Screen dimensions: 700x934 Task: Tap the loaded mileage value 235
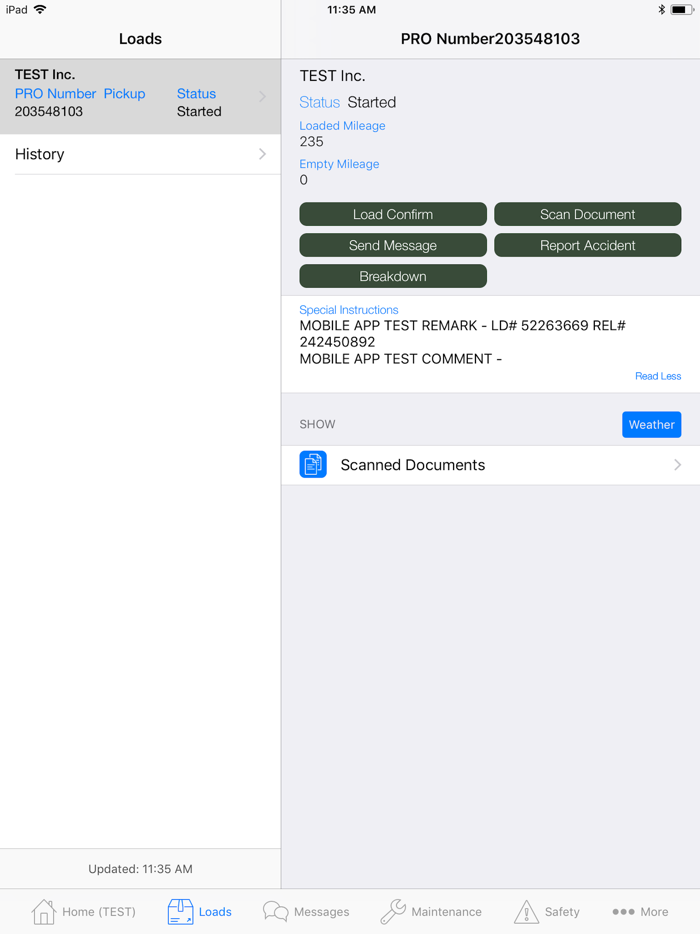(x=312, y=142)
